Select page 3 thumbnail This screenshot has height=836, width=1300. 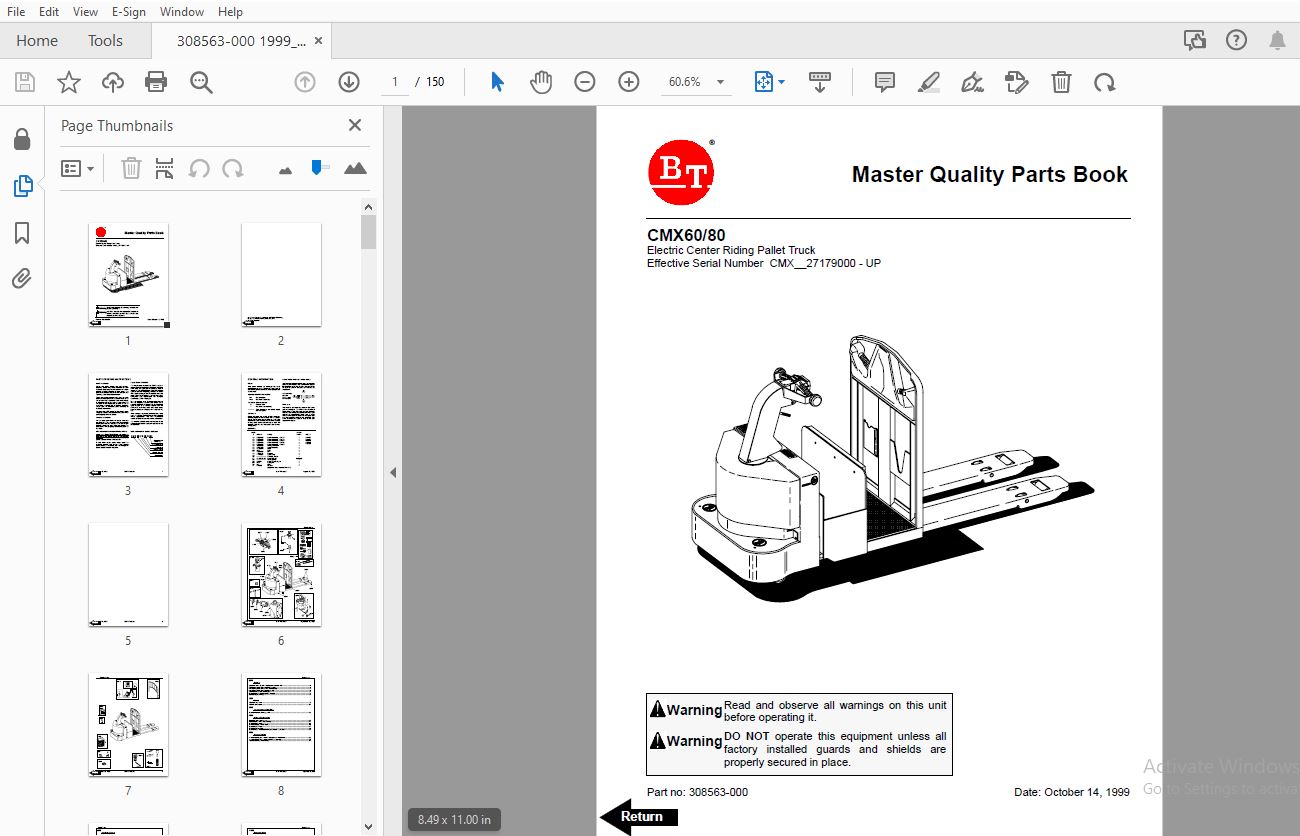(x=128, y=425)
